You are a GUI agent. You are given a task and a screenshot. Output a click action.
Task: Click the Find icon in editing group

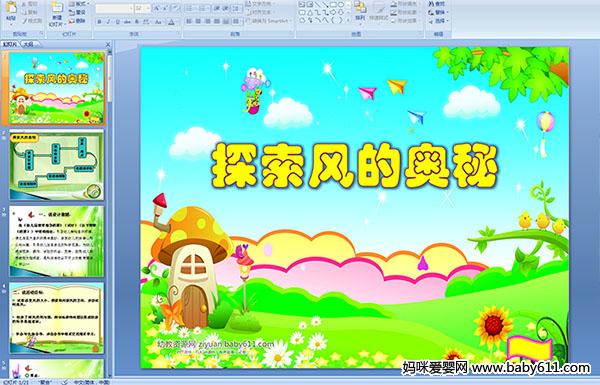click(437, 4)
